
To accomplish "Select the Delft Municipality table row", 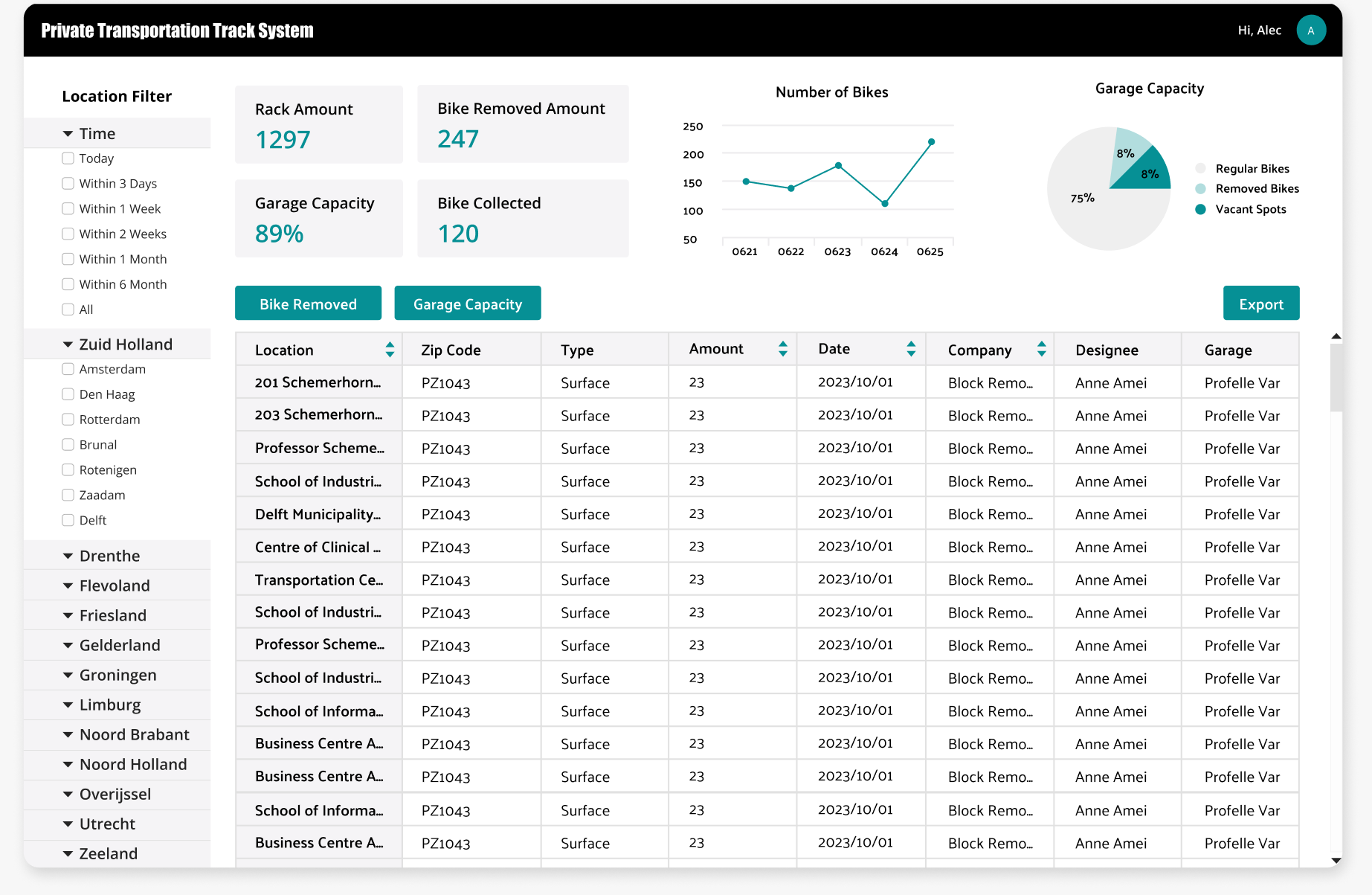I will tap(767, 514).
